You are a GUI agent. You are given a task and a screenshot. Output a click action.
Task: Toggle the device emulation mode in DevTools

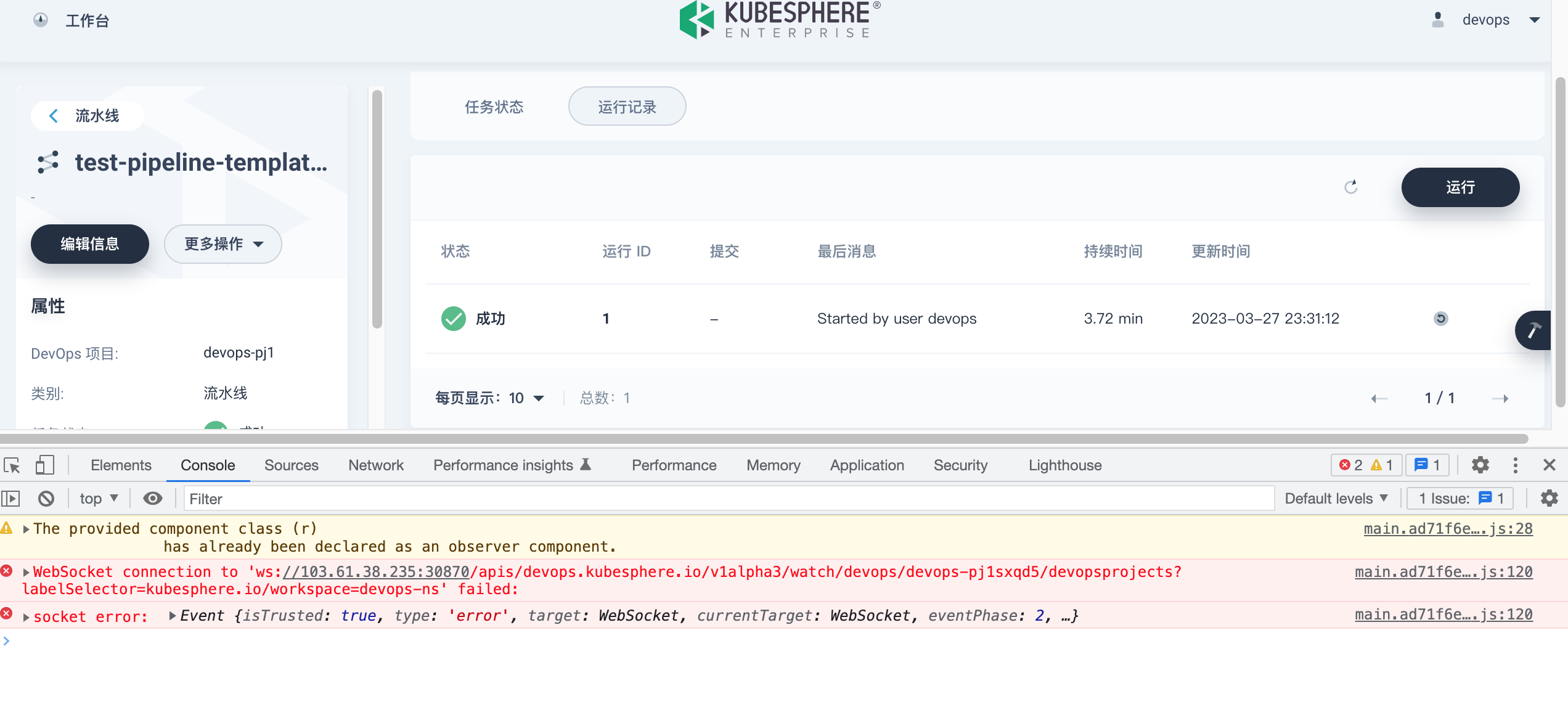click(44, 465)
